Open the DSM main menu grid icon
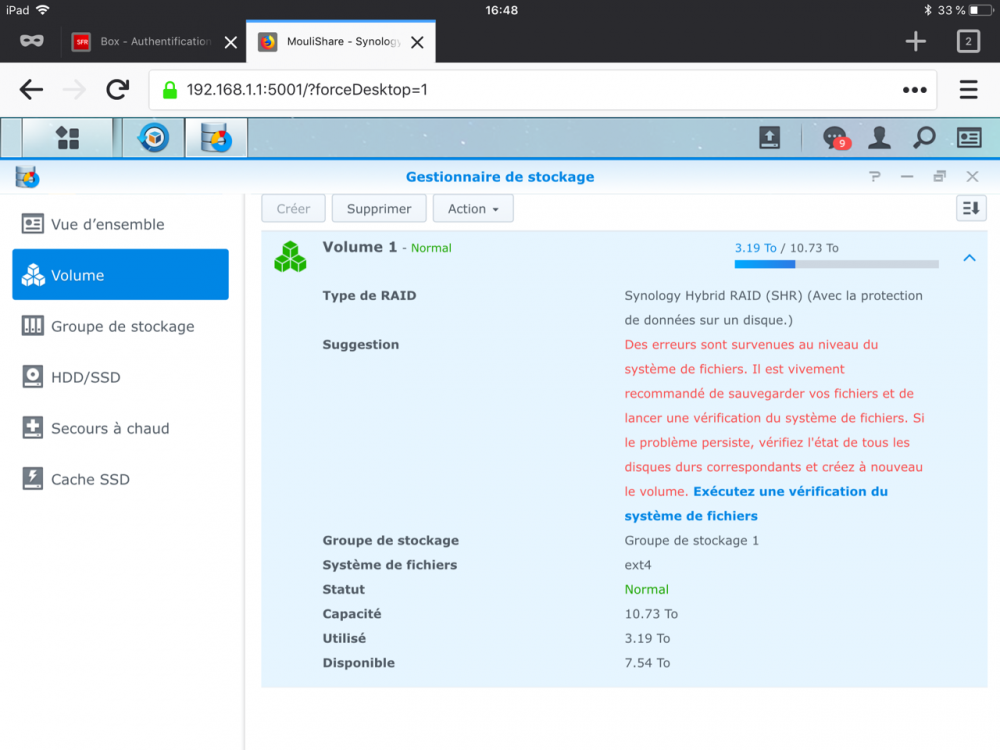The width and height of the screenshot is (1000, 750). click(x=68, y=138)
